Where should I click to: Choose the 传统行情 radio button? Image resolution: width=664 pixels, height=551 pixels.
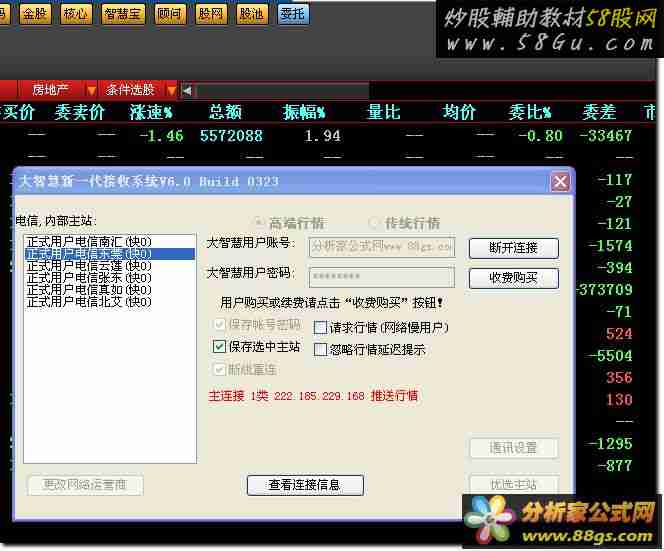tap(373, 222)
